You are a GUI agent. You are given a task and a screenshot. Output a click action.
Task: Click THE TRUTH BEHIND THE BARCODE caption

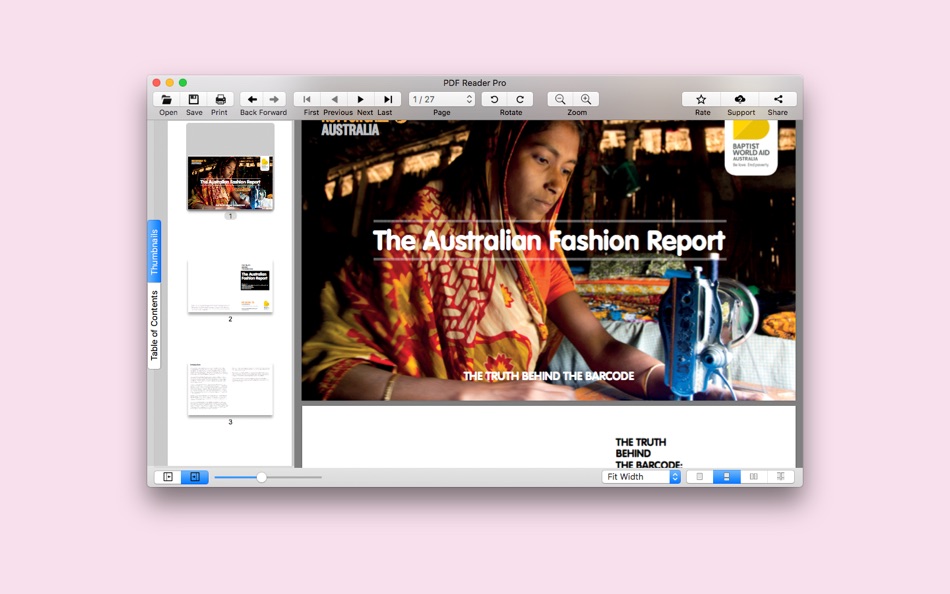click(x=548, y=376)
